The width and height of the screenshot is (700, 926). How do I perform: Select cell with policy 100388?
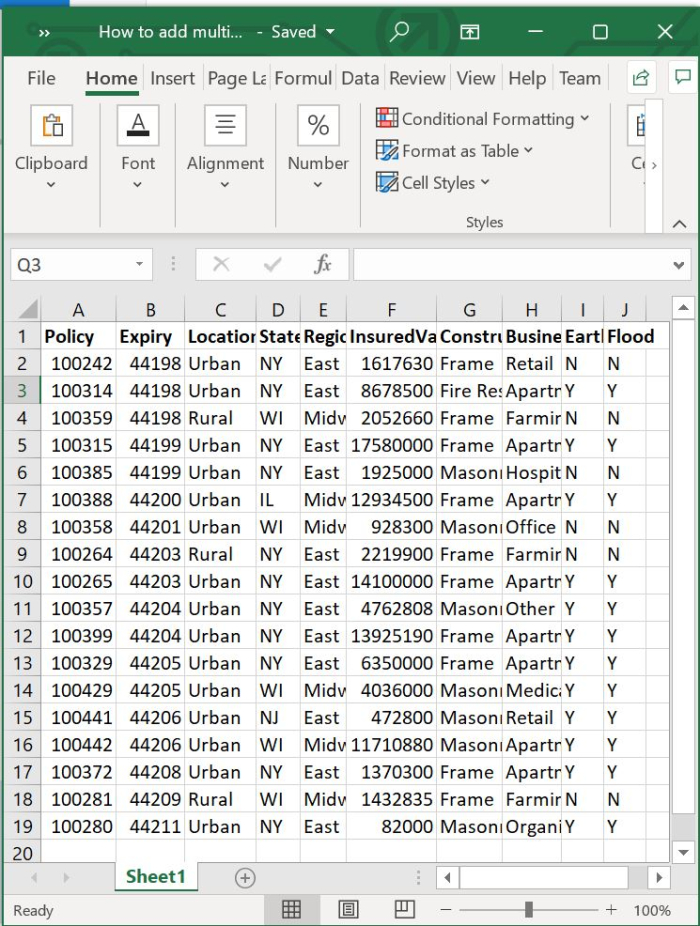point(79,500)
